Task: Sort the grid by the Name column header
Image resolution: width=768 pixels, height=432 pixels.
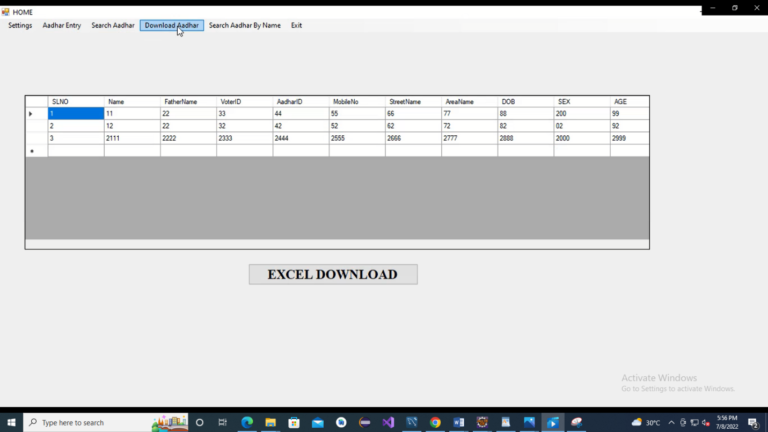Action: (x=131, y=101)
